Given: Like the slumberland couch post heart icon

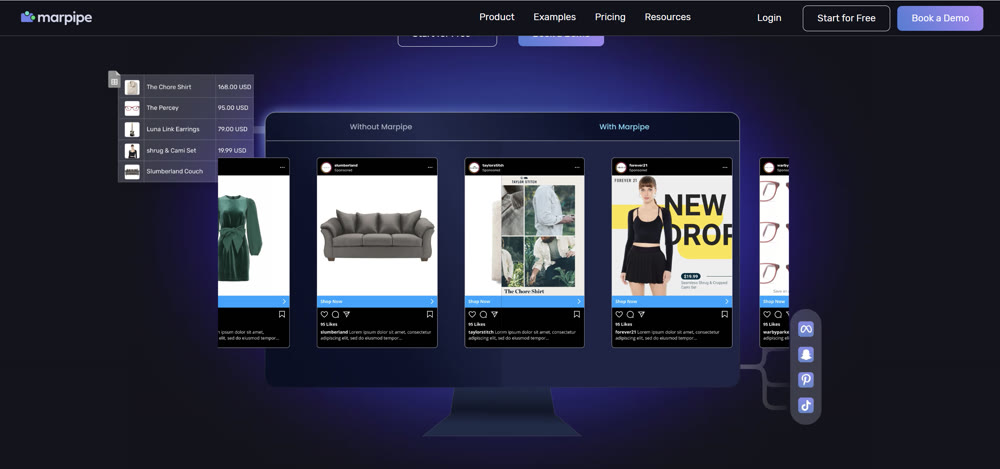Looking at the screenshot, I should coord(324,314).
